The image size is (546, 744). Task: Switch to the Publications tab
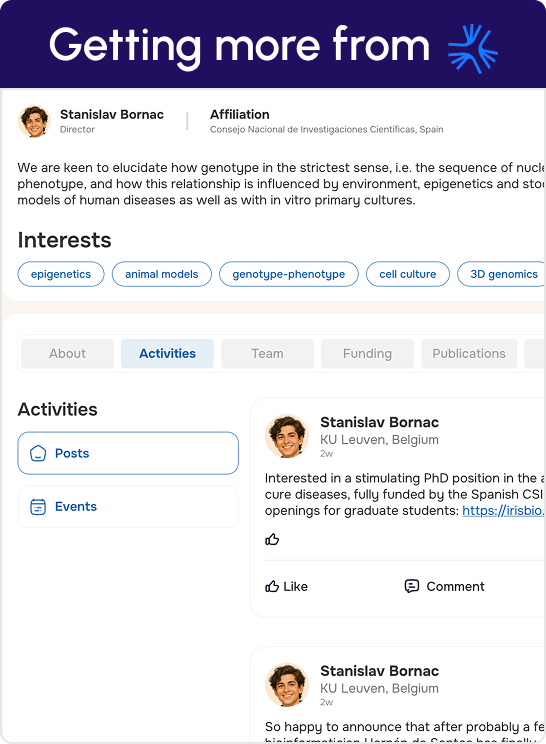[x=469, y=353]
